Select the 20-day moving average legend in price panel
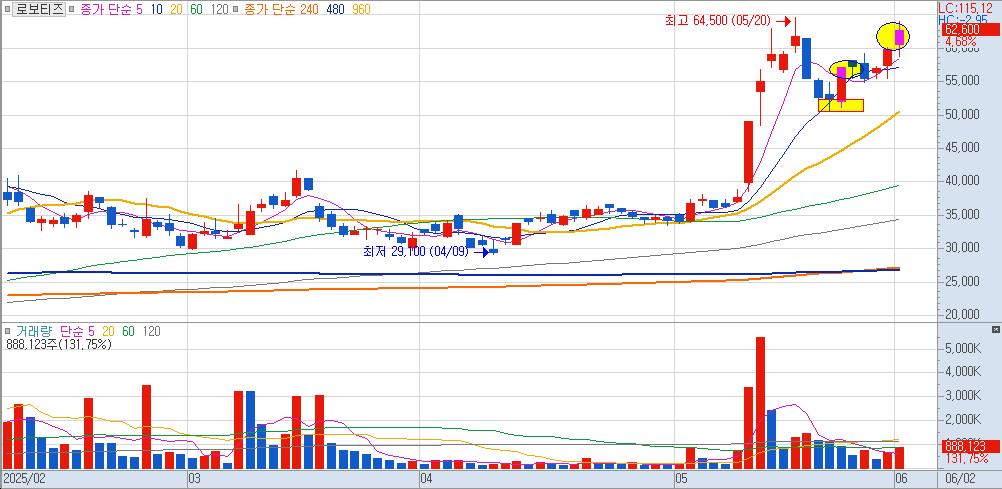 point(177,9)
